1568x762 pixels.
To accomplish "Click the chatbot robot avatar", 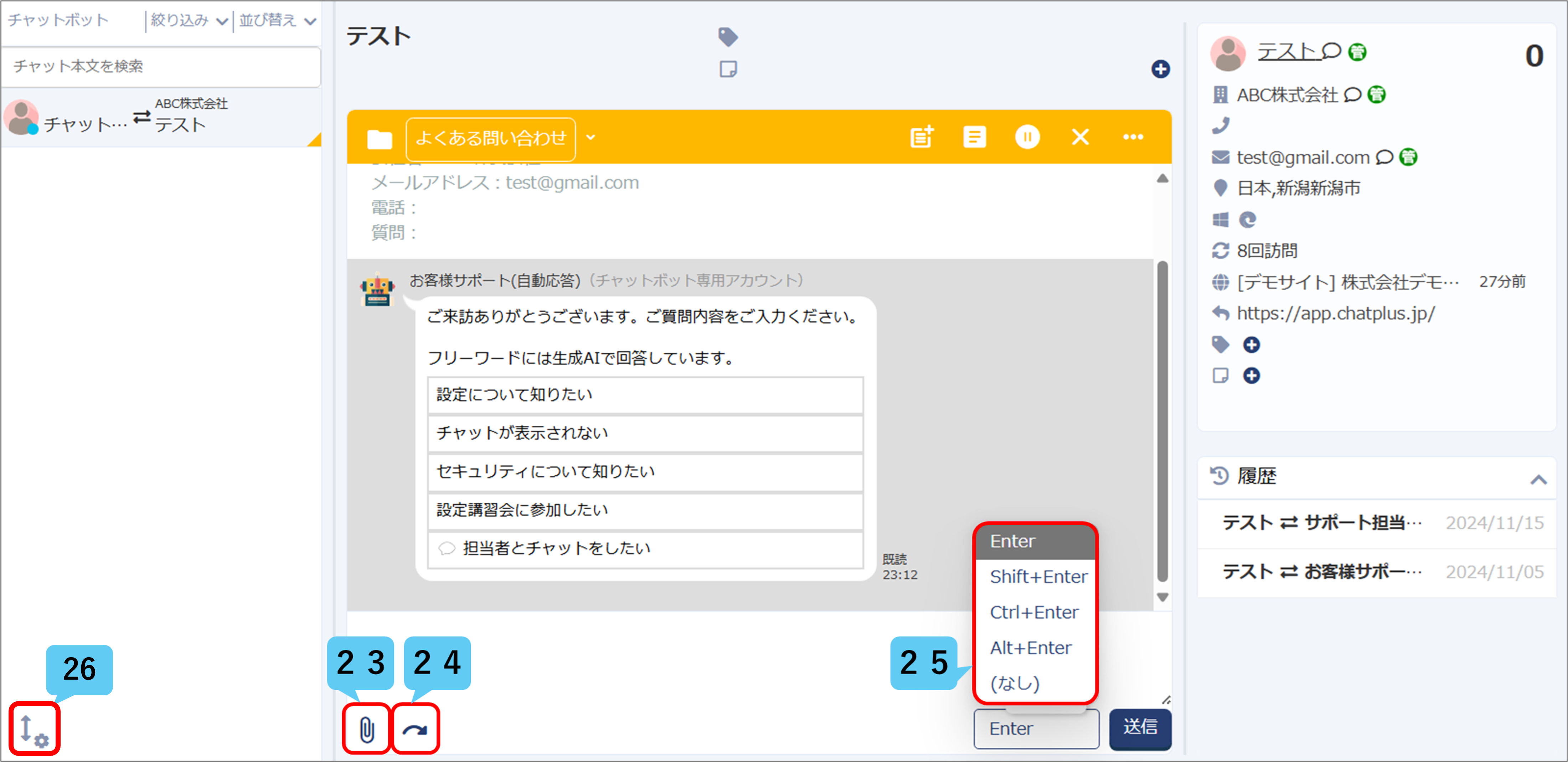I will click(x=377, y=290).
